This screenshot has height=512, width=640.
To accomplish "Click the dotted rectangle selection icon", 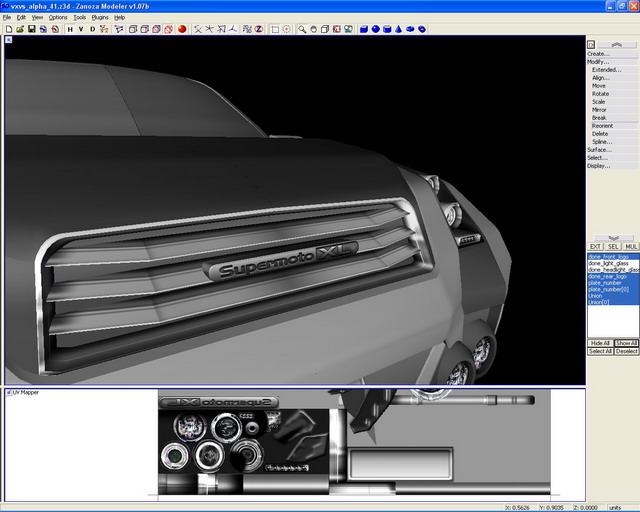I will pos(275,29).
